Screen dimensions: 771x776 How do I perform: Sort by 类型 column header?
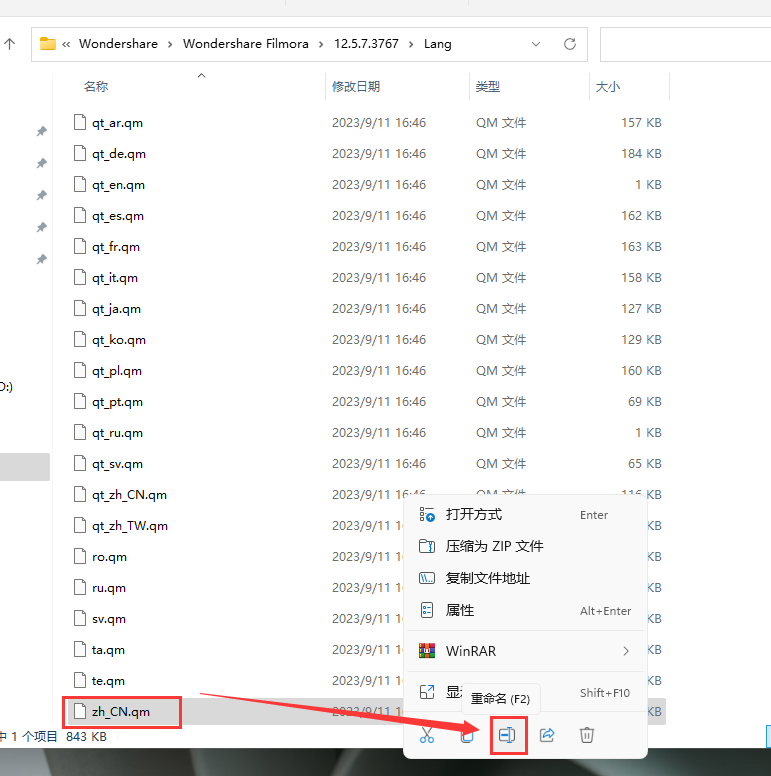click(487, 87)
